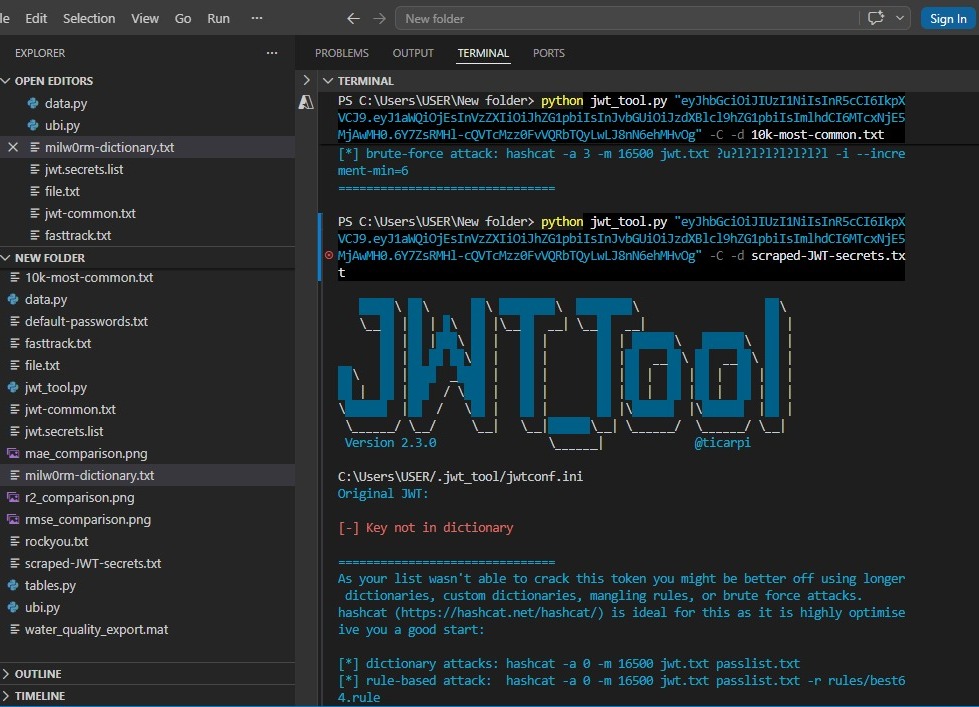The image size is (979, 707).
Task: Open Explorer views and more actions
Action: click(272, 53)
